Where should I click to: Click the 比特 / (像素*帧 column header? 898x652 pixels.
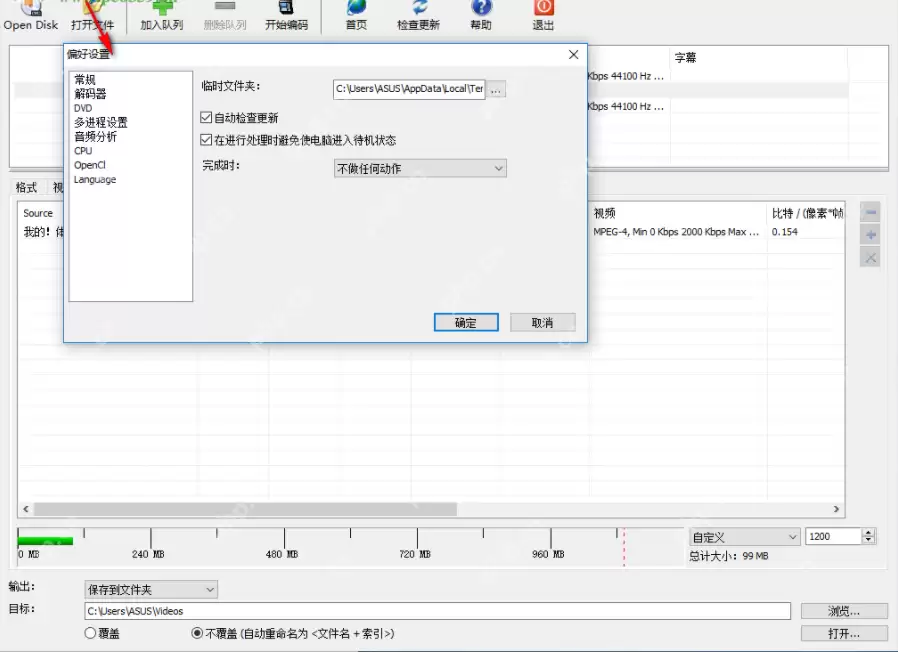tap(806, 213)
